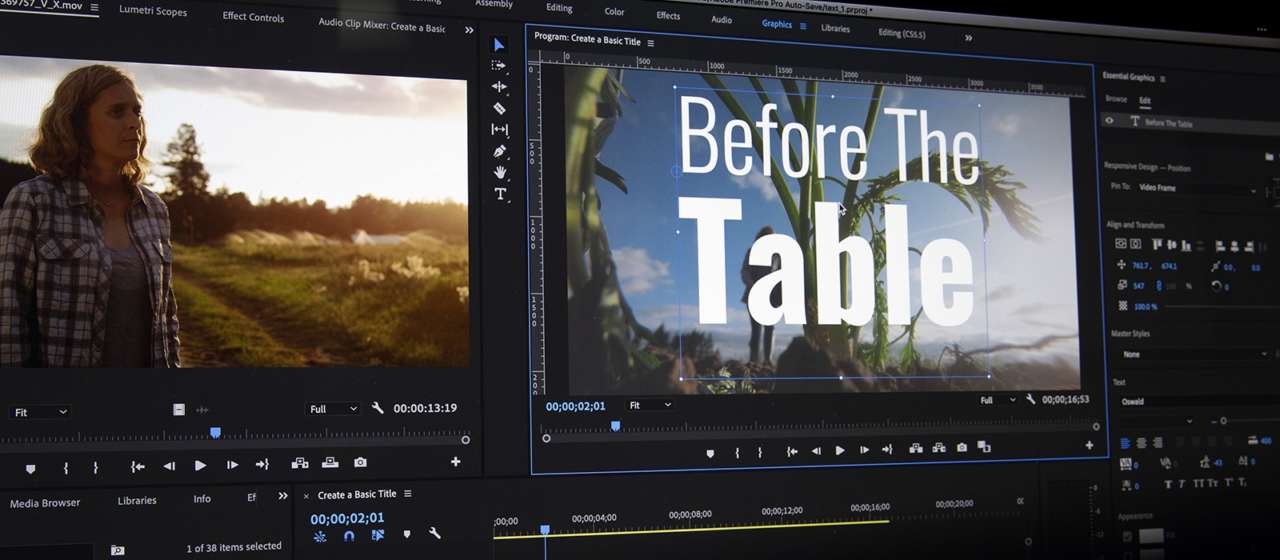Click Export Frame camera in Source monitor
Screen dimensions: 1280x560
click(360, 463)
